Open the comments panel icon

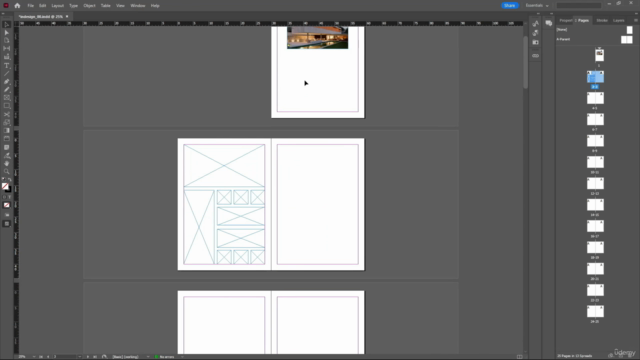point(549,23)
